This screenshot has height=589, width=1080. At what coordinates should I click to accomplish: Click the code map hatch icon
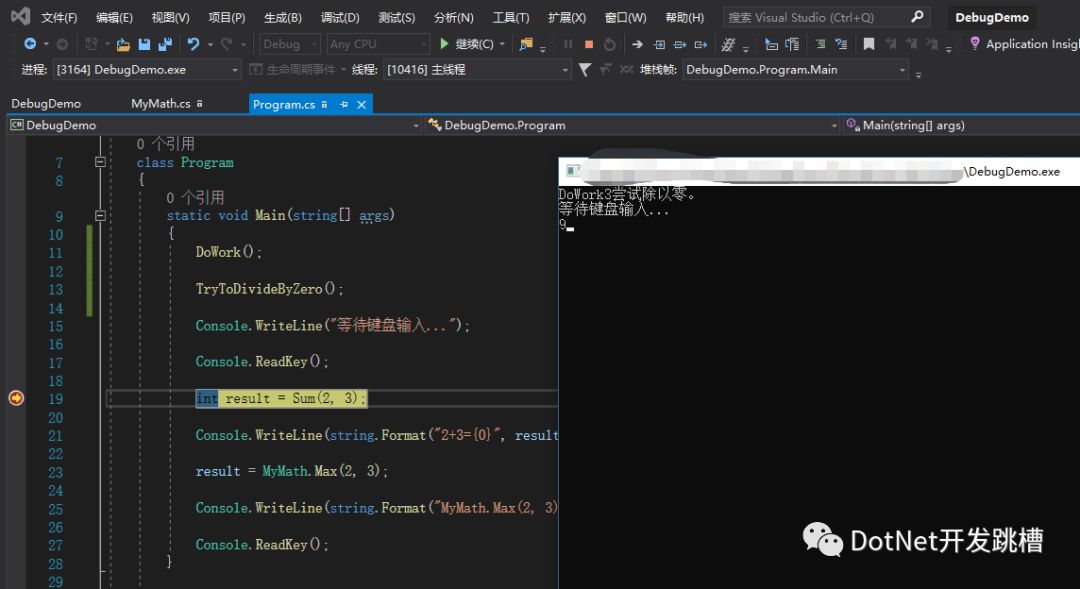[x=728, y=45]
